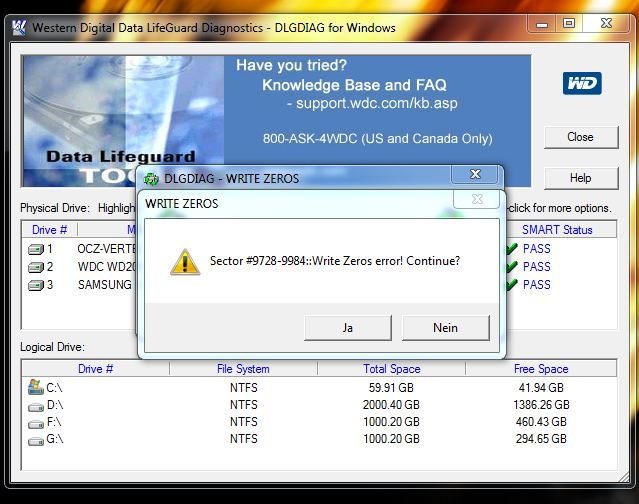Select physical drive 1 disk icon
The width and height of the screenshot is (639, 504).
point(36,249)
